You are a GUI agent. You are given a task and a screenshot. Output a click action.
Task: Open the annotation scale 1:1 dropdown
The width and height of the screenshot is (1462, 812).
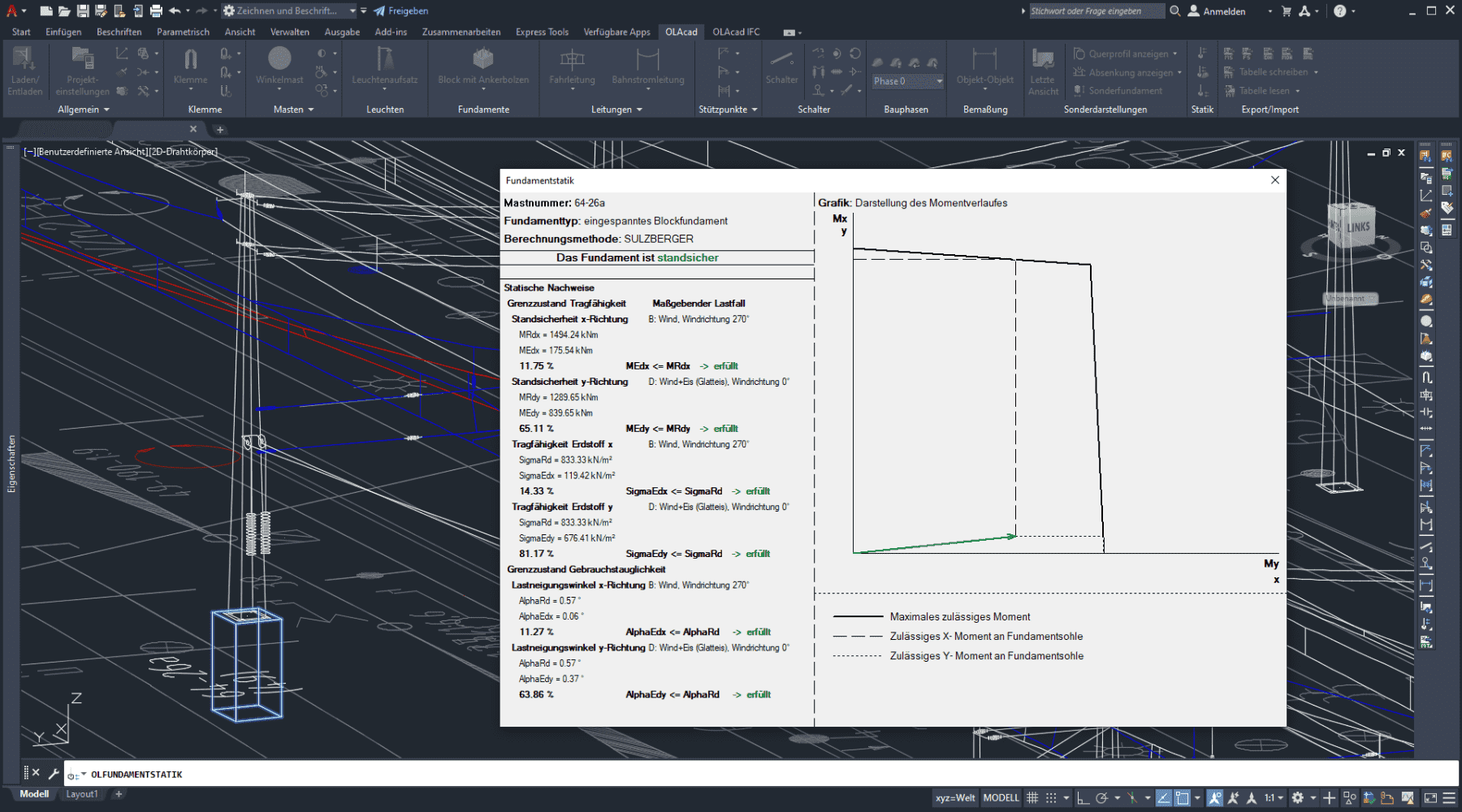pos(1273,798)
